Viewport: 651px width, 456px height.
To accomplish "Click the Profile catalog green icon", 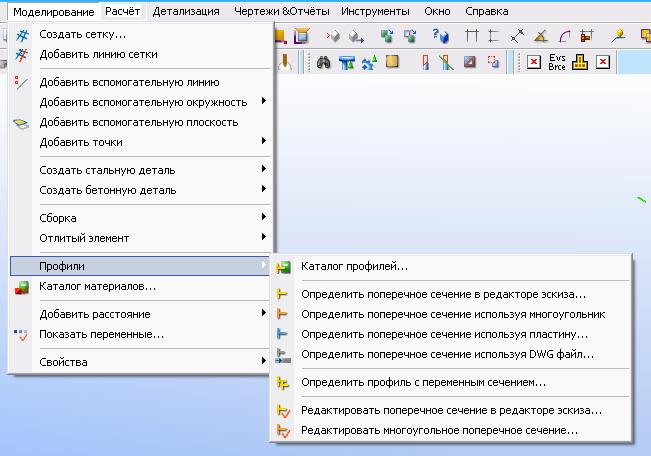I will coord(283,267).
